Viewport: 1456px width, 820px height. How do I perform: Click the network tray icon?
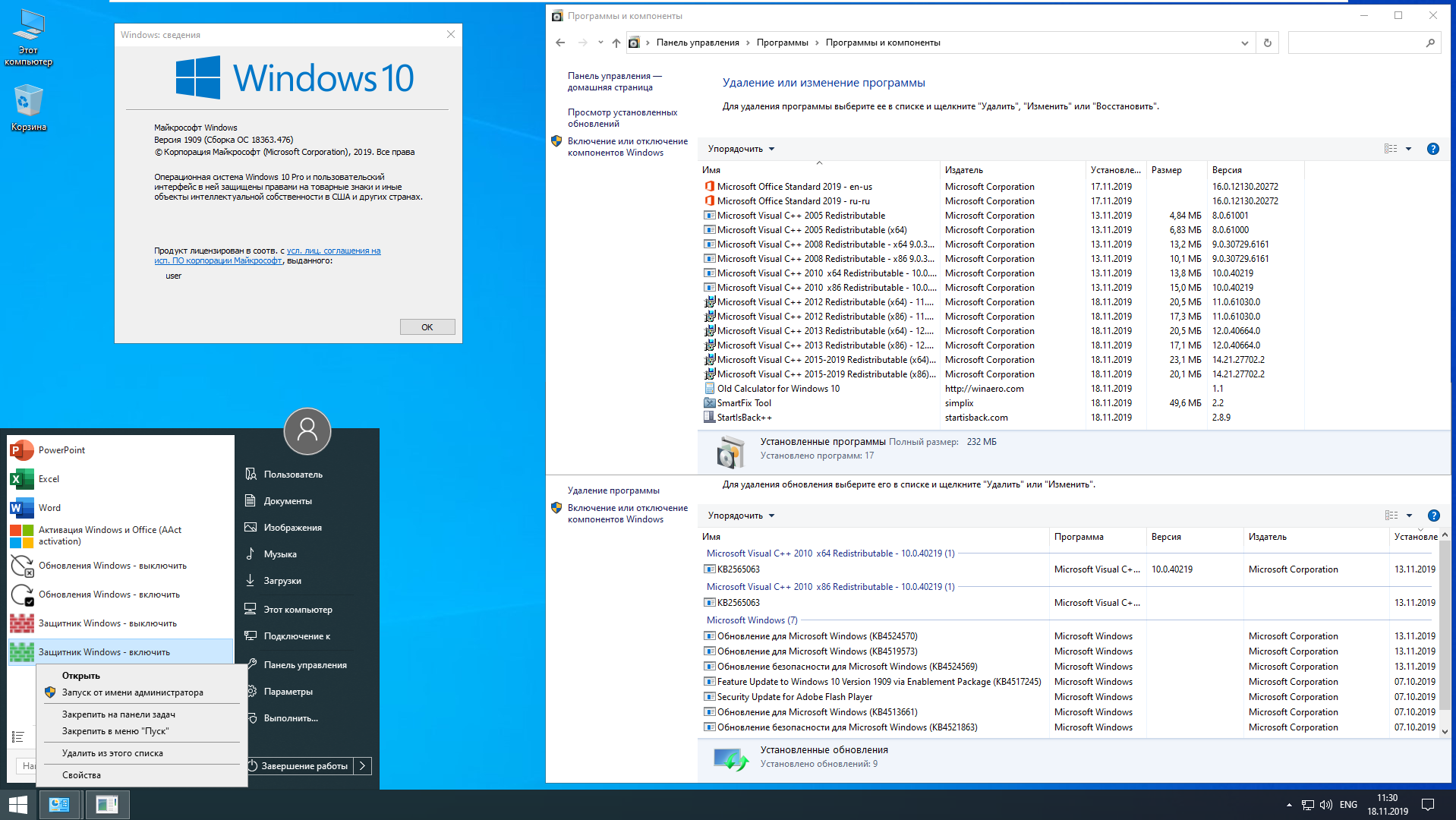click(1307, 805)
